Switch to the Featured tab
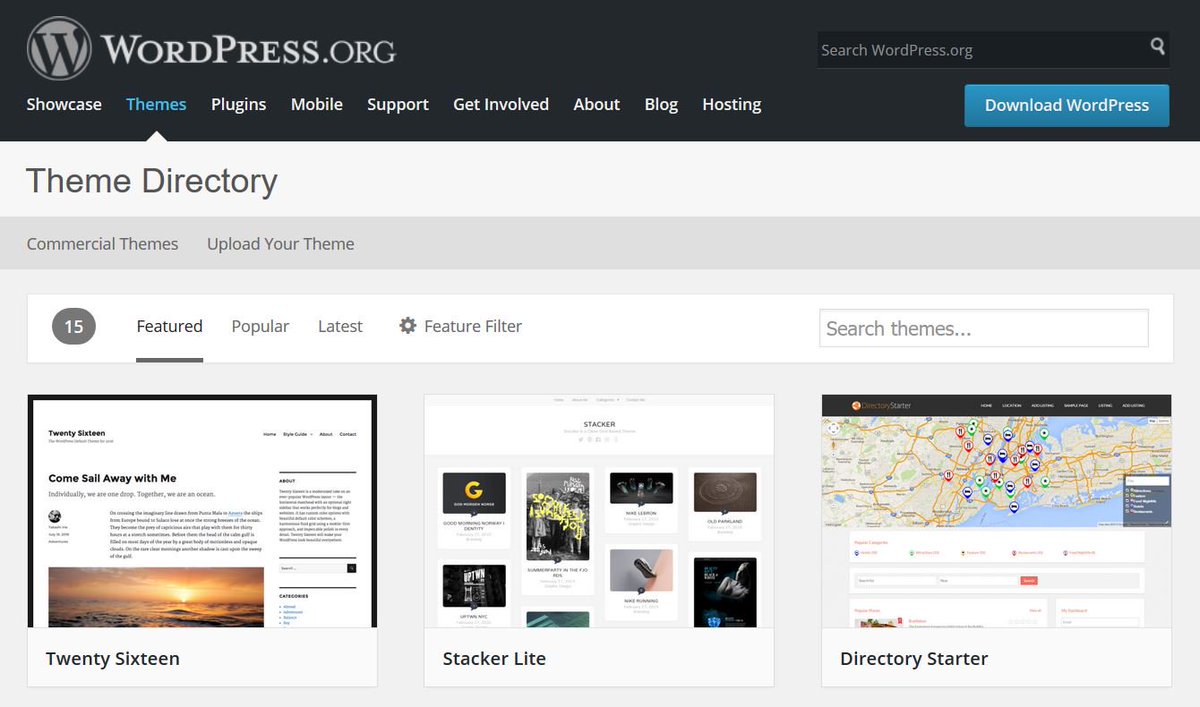 170,326
